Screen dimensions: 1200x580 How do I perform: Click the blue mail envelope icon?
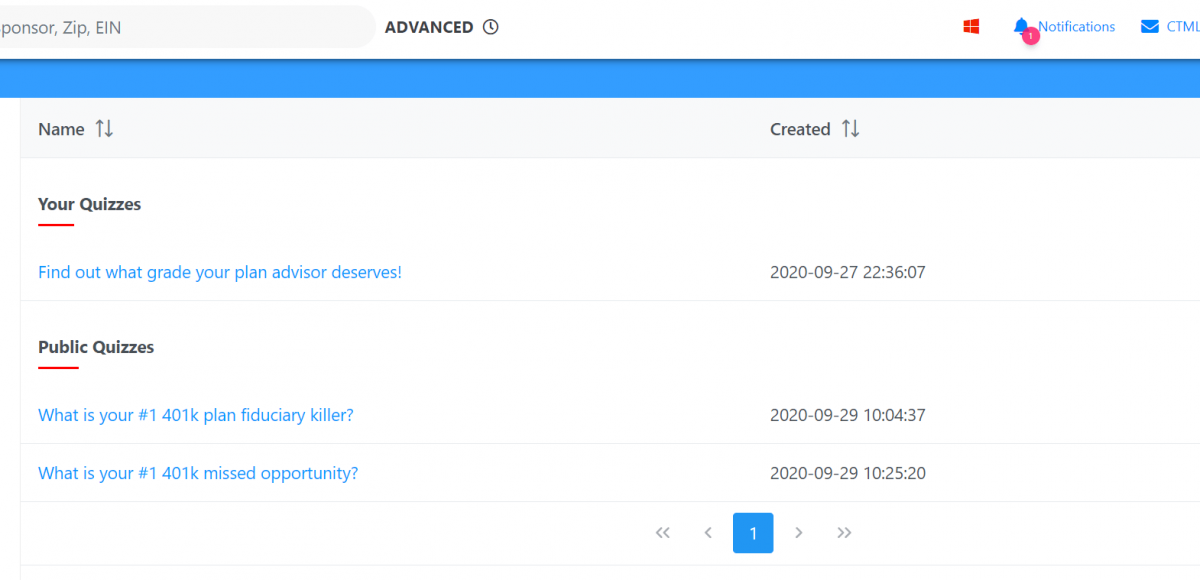[x=1150, y=27]
